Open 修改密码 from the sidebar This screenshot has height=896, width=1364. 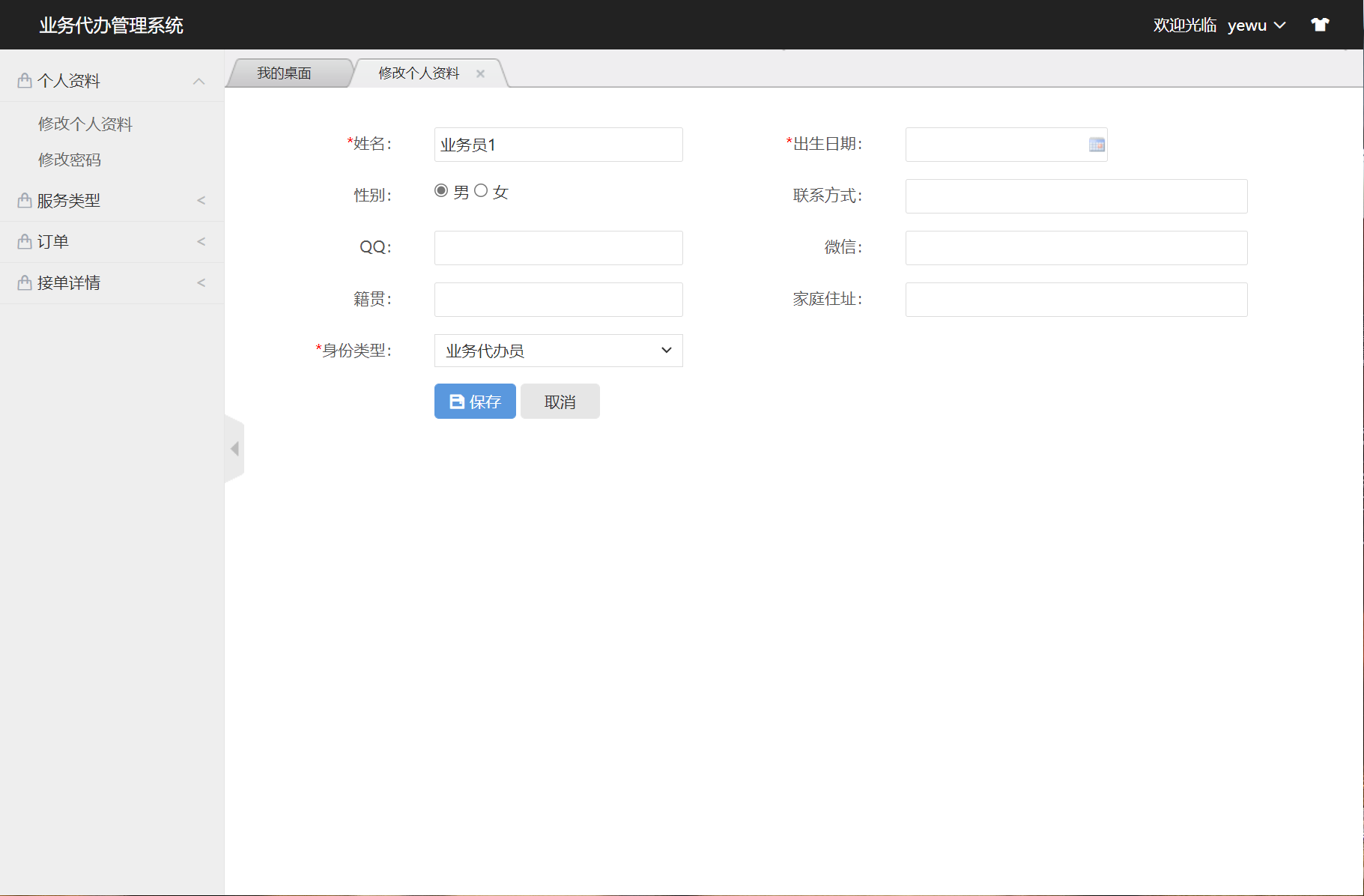(x=70, y=160)
